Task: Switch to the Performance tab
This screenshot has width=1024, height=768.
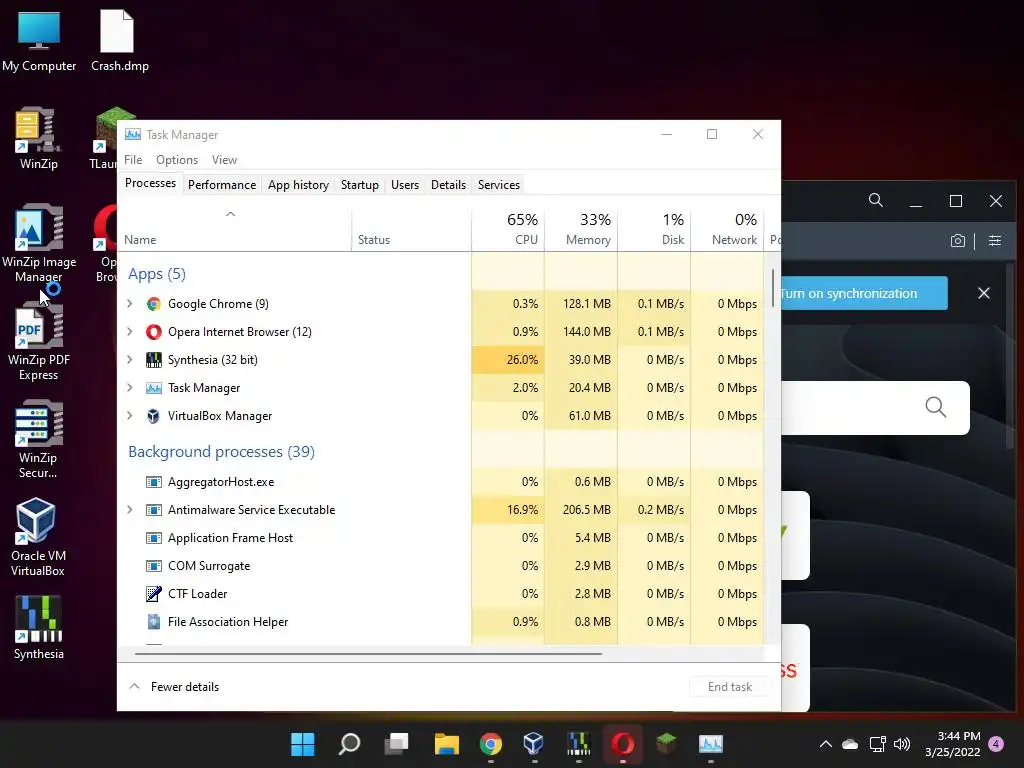Action: tap(222, 185)
